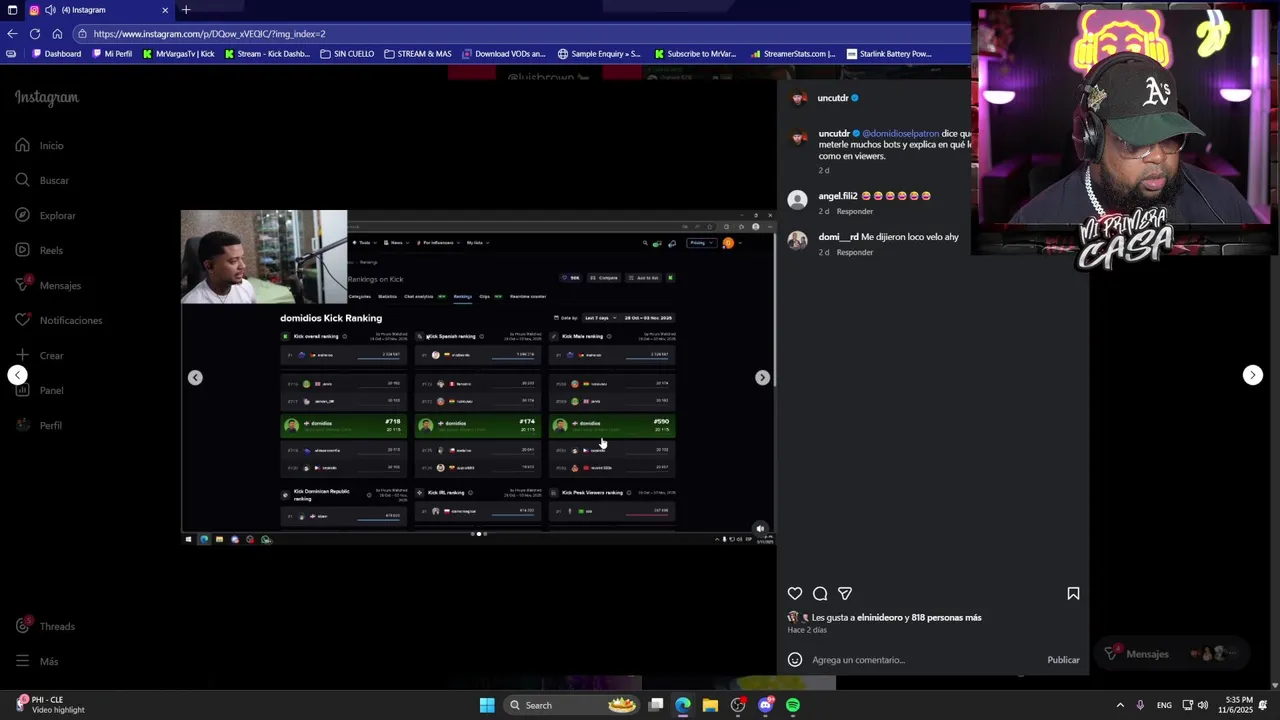Click Responder under domi__rd comment
1280x720 pixels.
tap(855, 253)
